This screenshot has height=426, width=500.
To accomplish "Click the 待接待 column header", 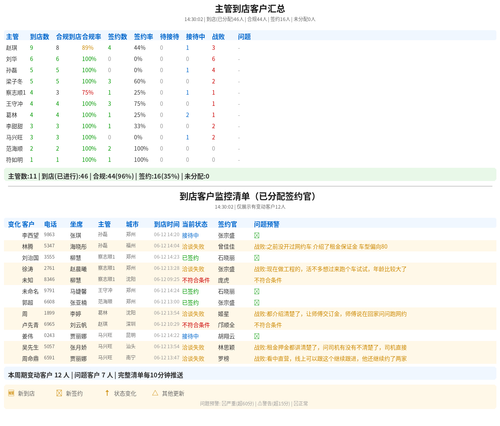I will [169, 37].
